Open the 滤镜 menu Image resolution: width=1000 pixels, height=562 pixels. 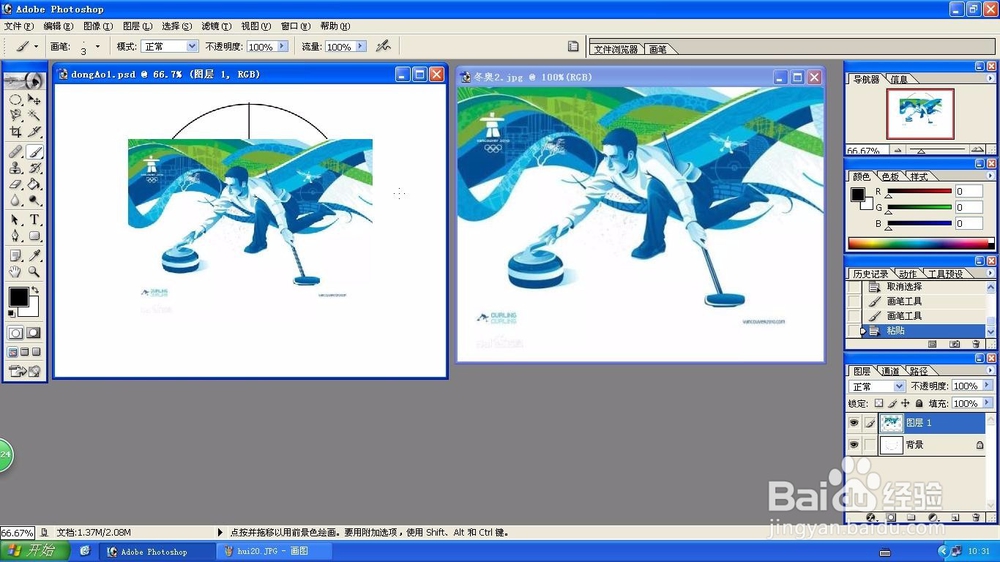[216, 26]
